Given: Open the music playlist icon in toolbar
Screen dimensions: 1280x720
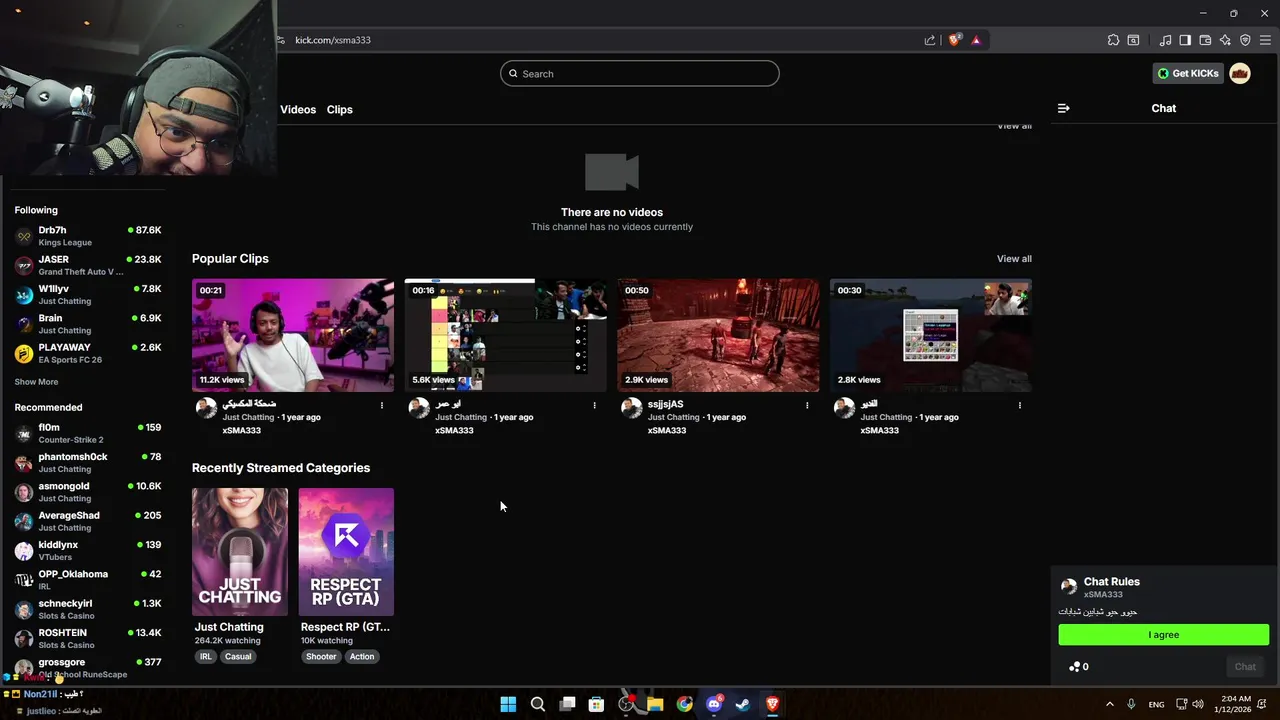Looking at the screenshot, I should (1165, 40).
